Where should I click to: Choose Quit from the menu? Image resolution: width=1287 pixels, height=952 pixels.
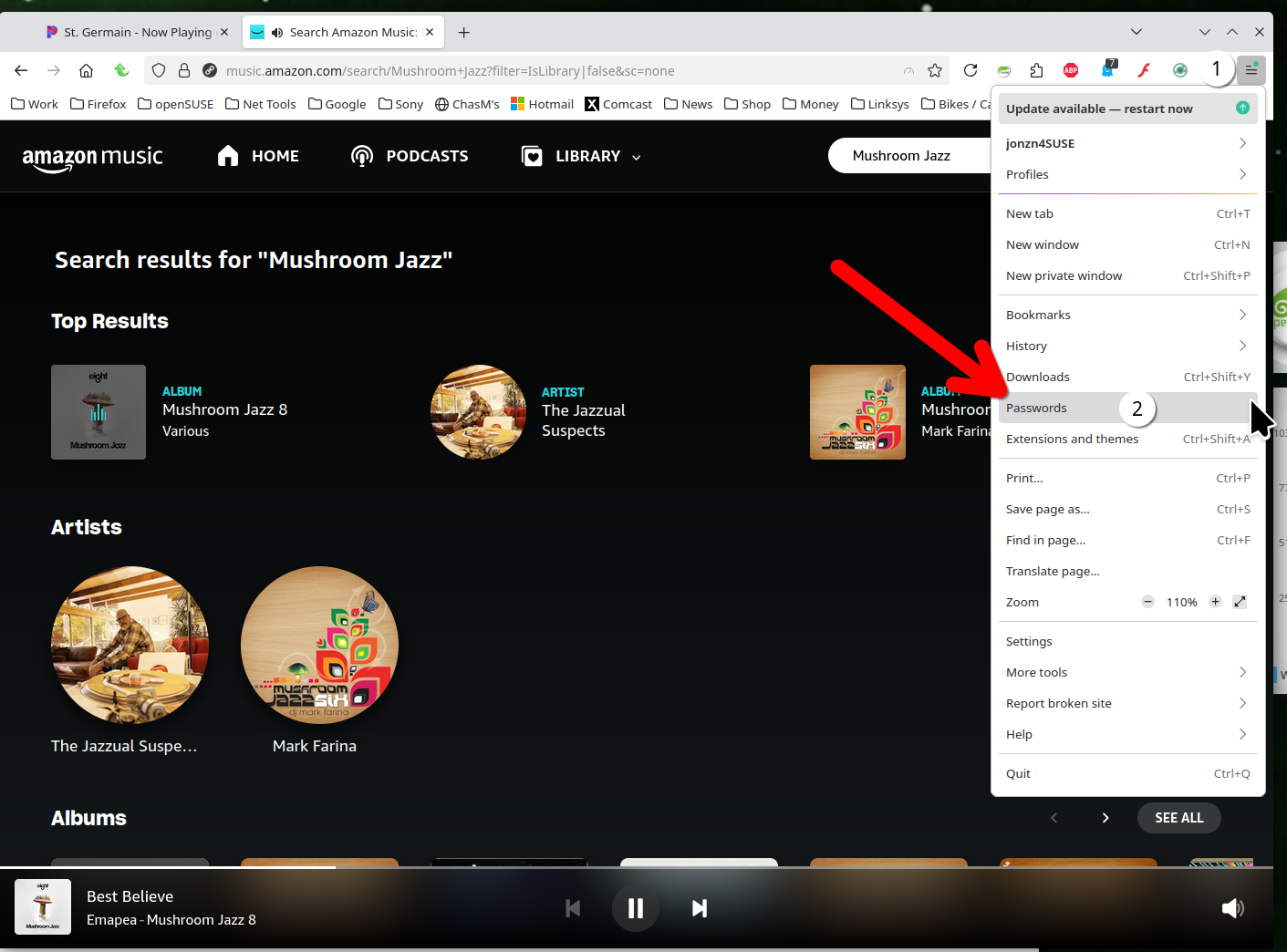(x=1127, y=773)
